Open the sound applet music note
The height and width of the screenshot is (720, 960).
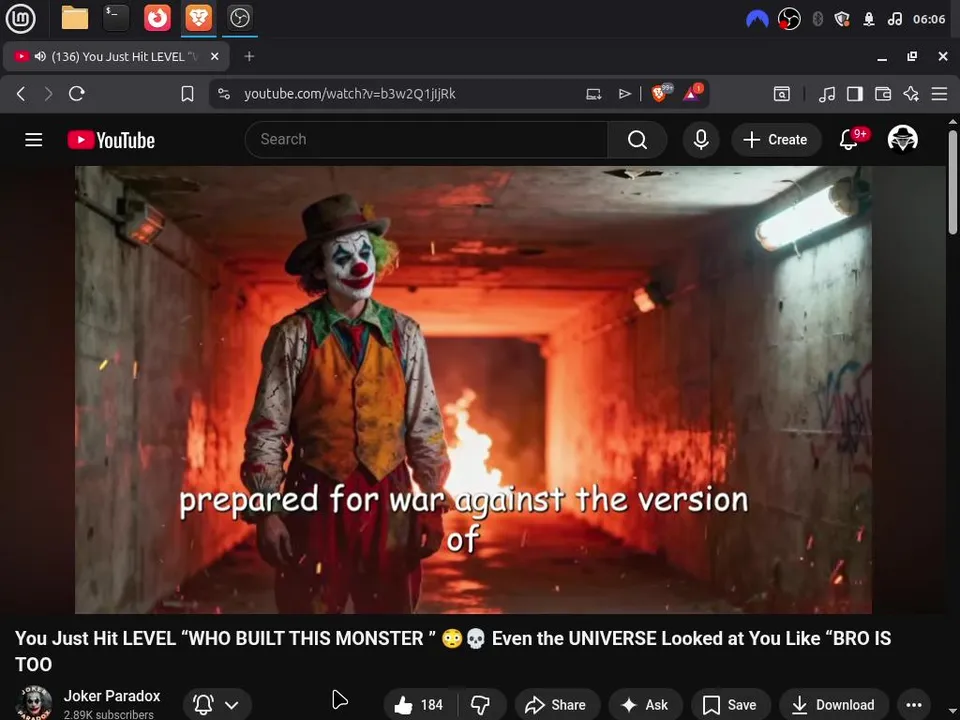894,20
